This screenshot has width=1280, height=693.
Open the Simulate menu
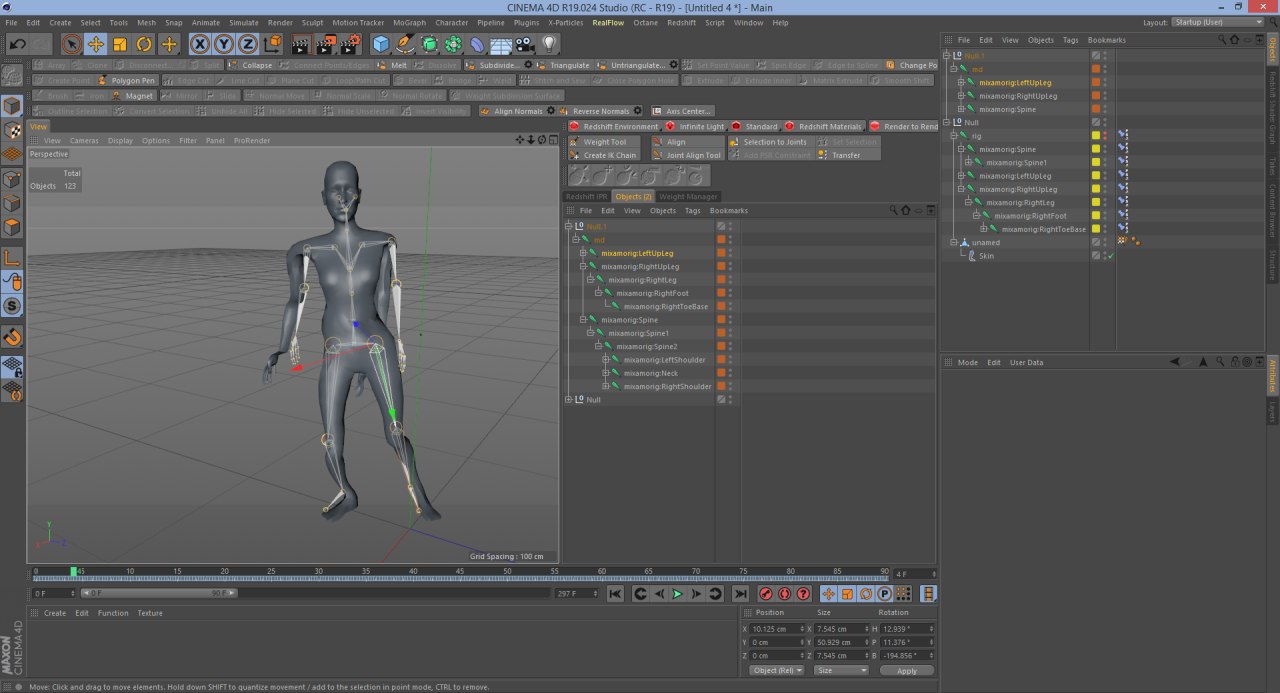coord(243,22)
